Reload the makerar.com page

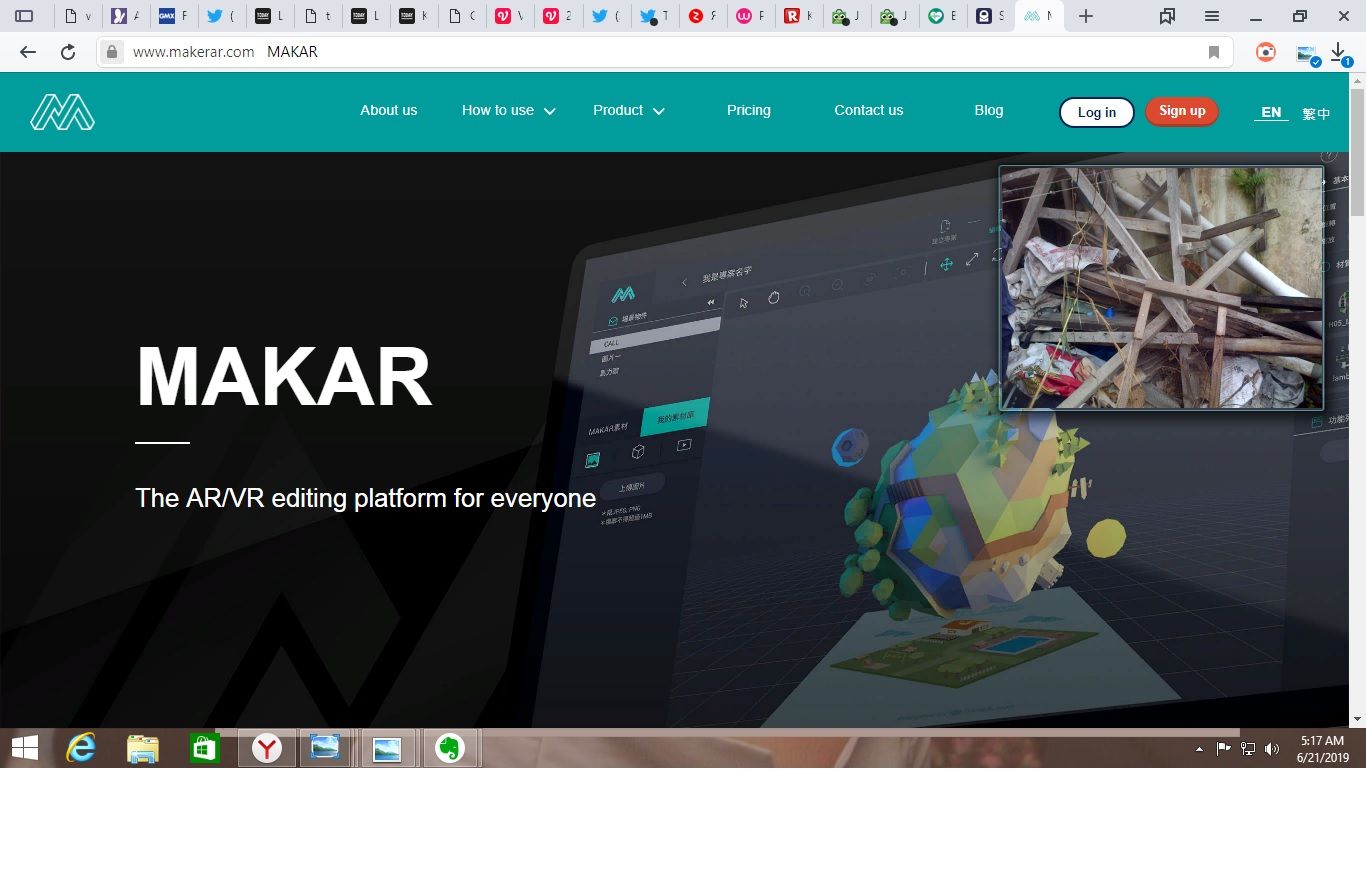[x=68, y=52]
